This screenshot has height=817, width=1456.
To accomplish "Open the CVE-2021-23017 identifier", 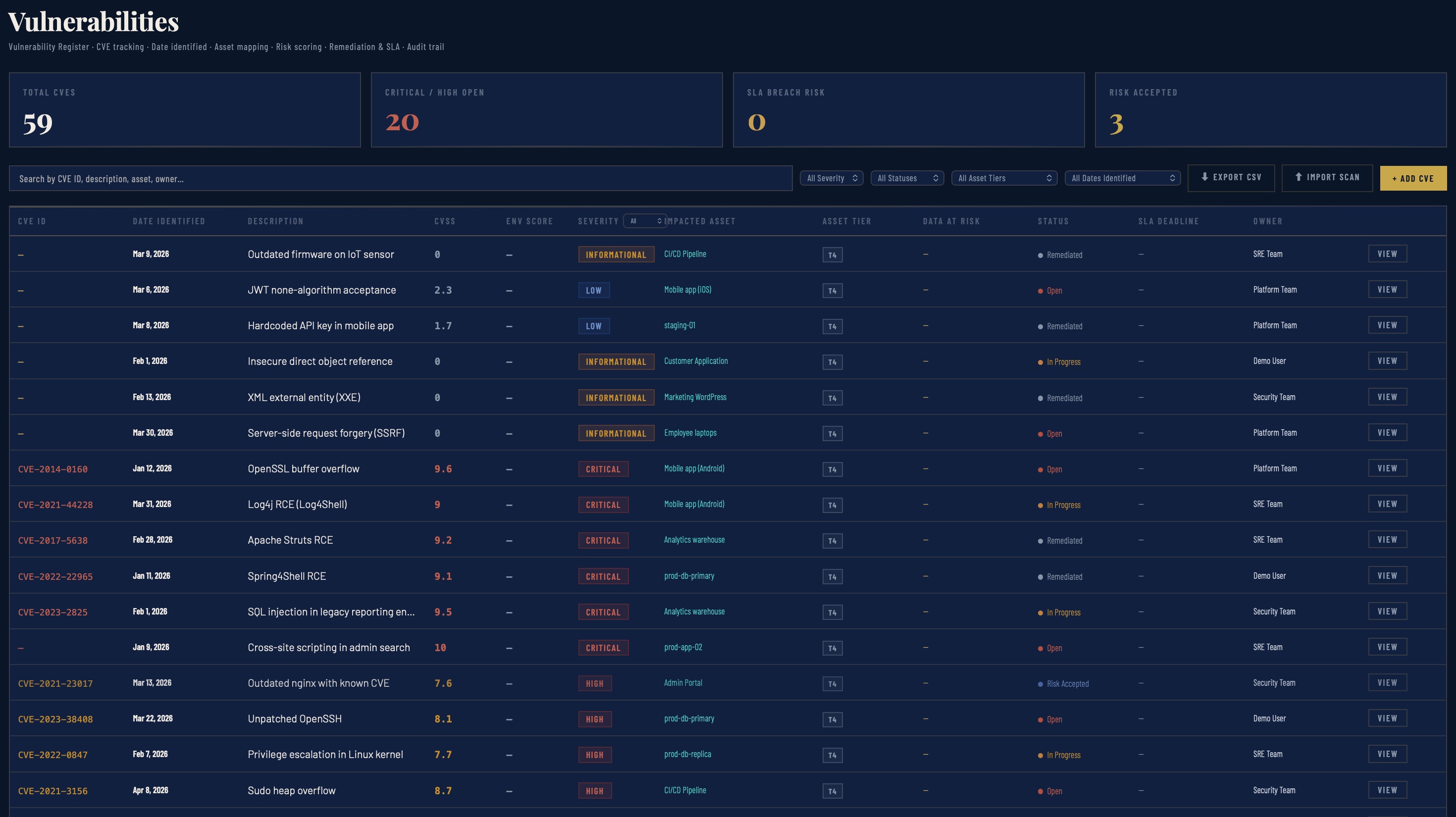I will point(55,683).
